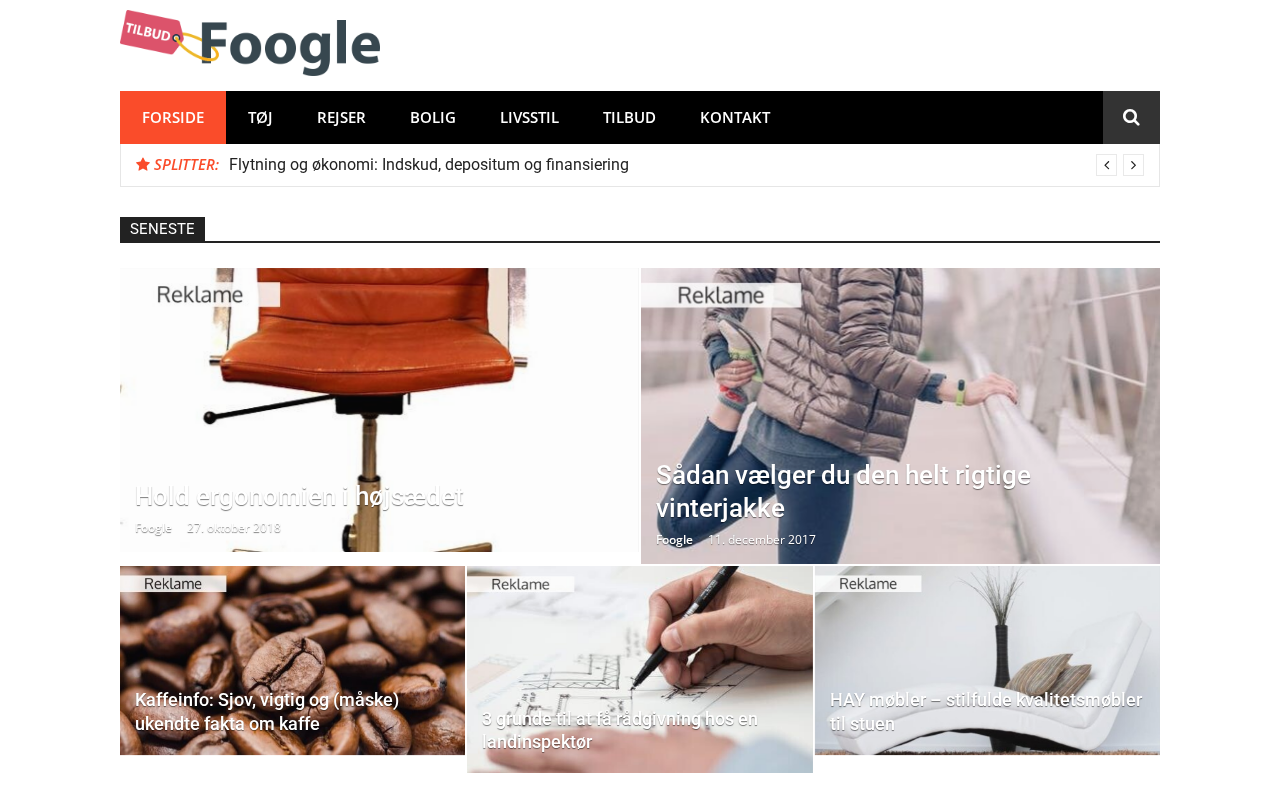Viewport: 1280px width, 800px height.
Task: Click the SENESTE section label
Action: click(162, 229)
